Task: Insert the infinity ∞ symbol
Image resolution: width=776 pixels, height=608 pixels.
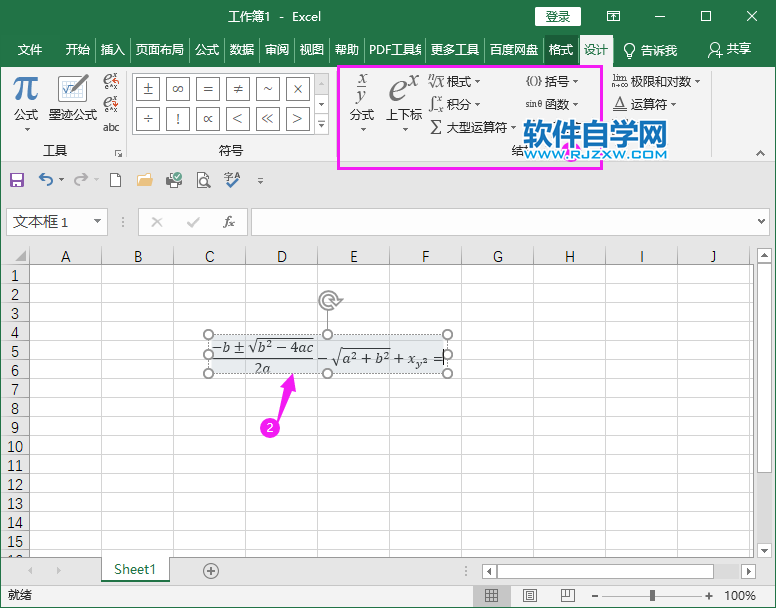Action: pyautogui.click(x=178, y=89)
